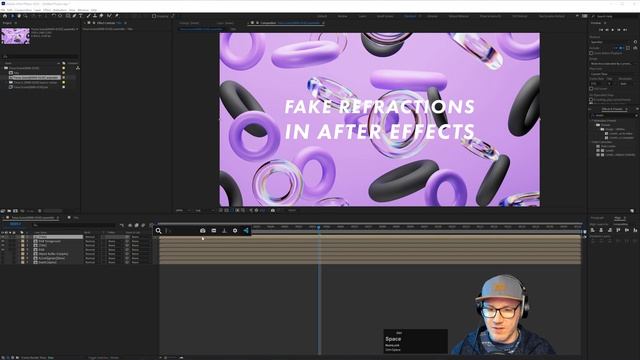Select the Rectangle shape tool
The image size is (640, 360).
point(68,16)
